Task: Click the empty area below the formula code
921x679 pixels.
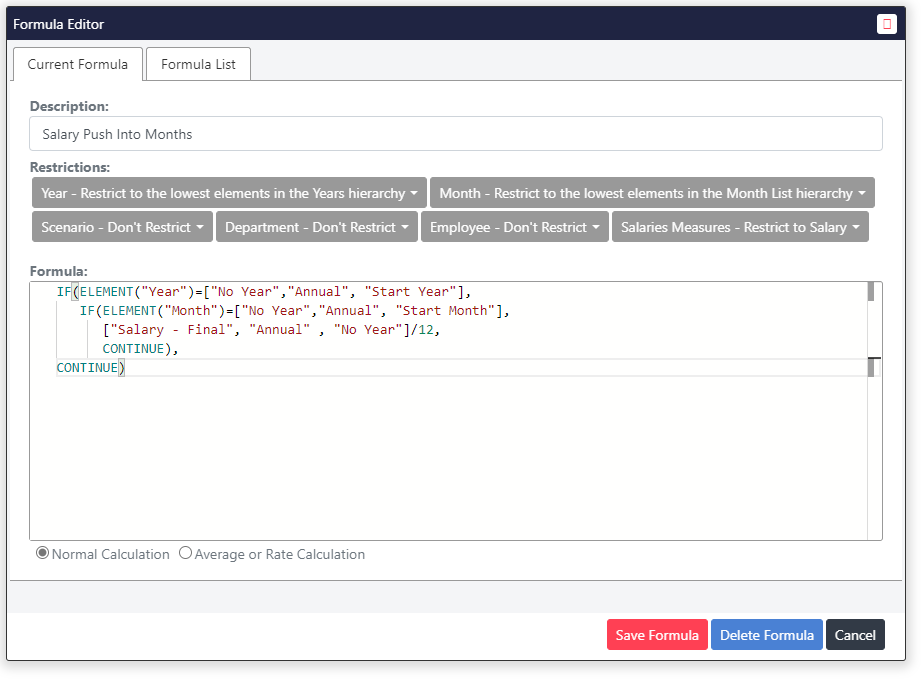Action: tap(450, 460)
